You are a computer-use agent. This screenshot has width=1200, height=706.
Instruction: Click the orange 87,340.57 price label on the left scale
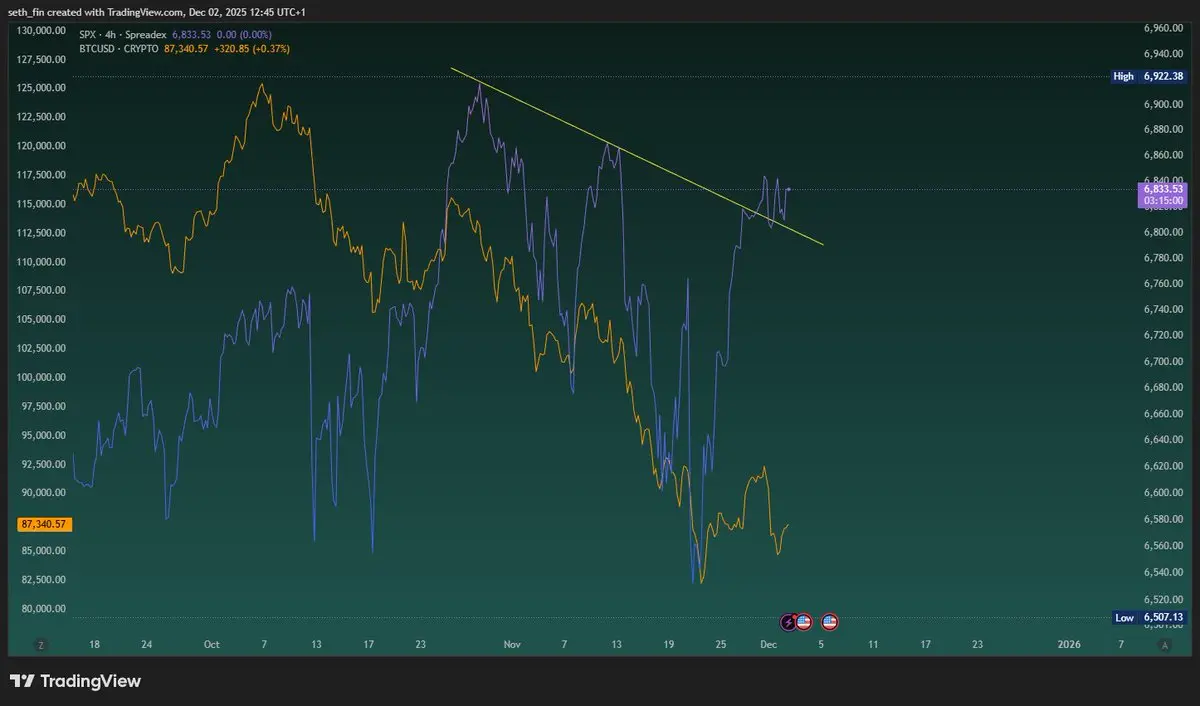tap(45, 524)
